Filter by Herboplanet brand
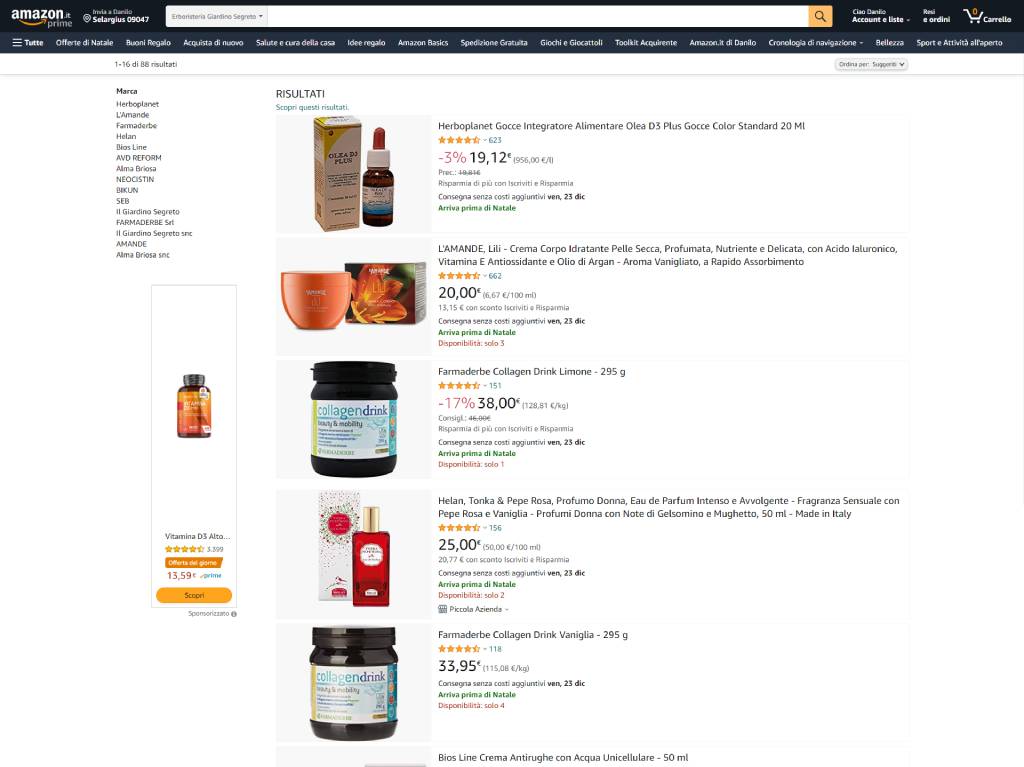1024x767 pixels. point(137,104)
